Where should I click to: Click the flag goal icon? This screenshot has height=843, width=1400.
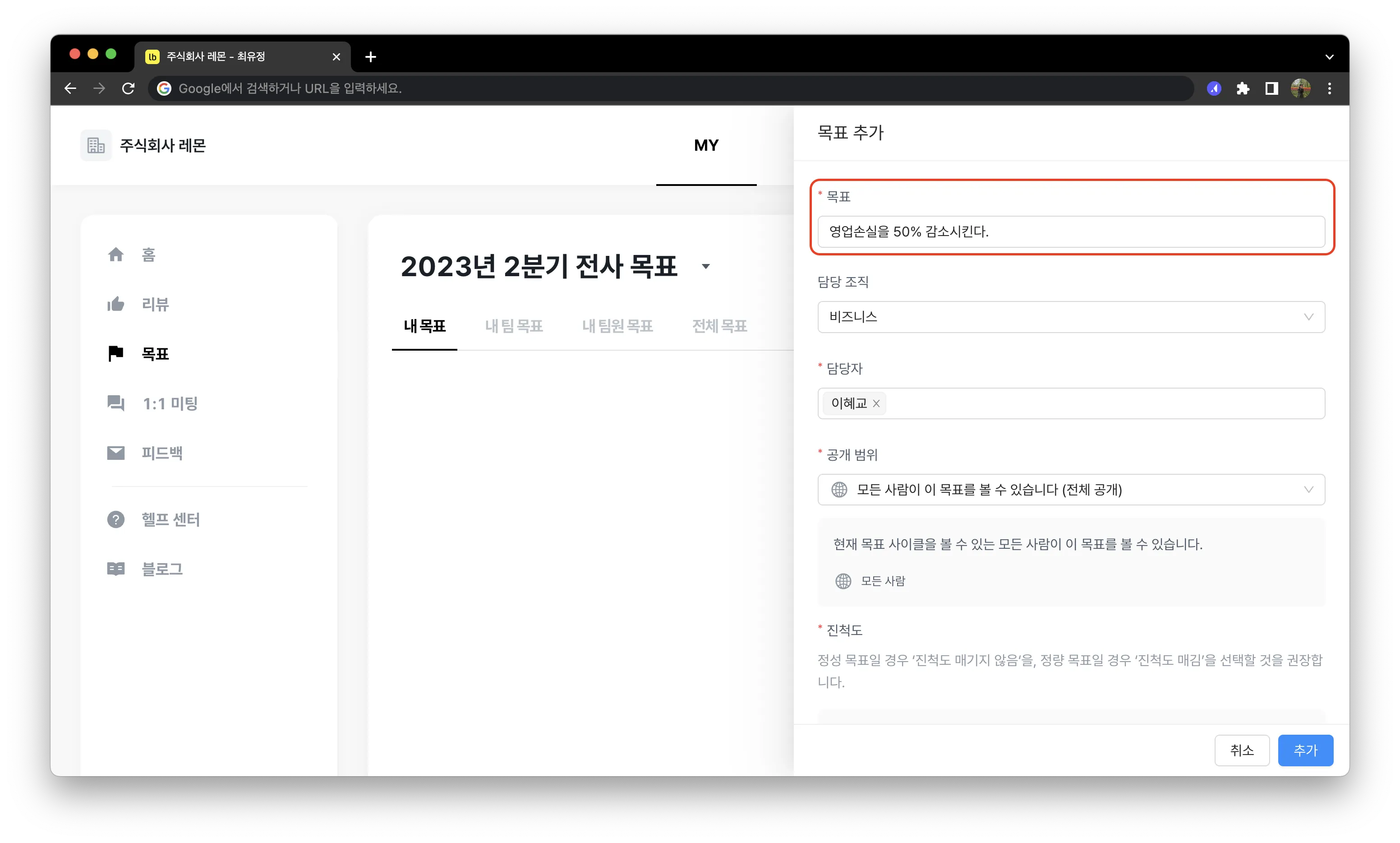(x=116, y=353)
